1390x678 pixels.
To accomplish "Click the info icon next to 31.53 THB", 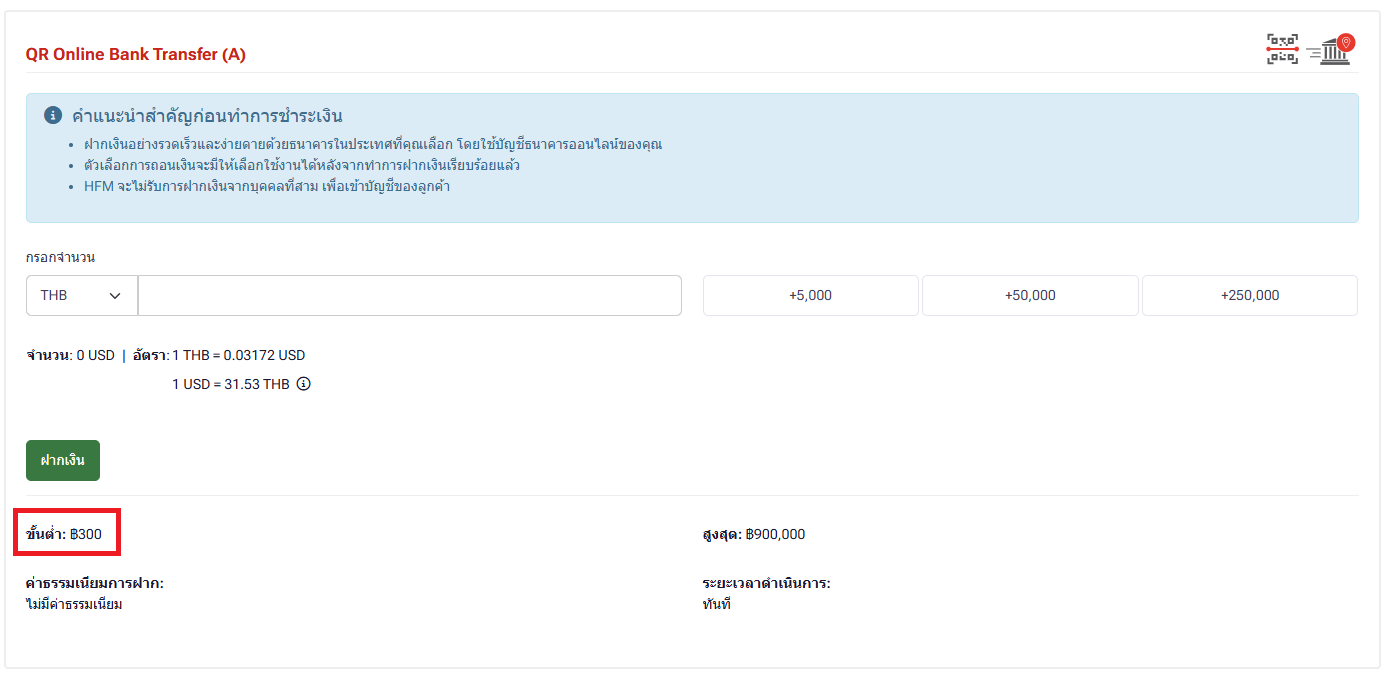I will (304, 384).
